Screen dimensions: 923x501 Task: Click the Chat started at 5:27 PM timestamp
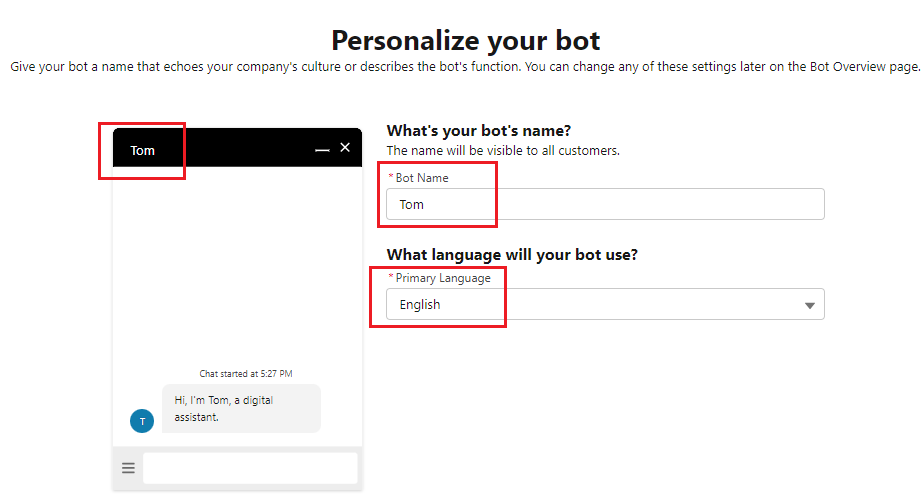[246, 374]
